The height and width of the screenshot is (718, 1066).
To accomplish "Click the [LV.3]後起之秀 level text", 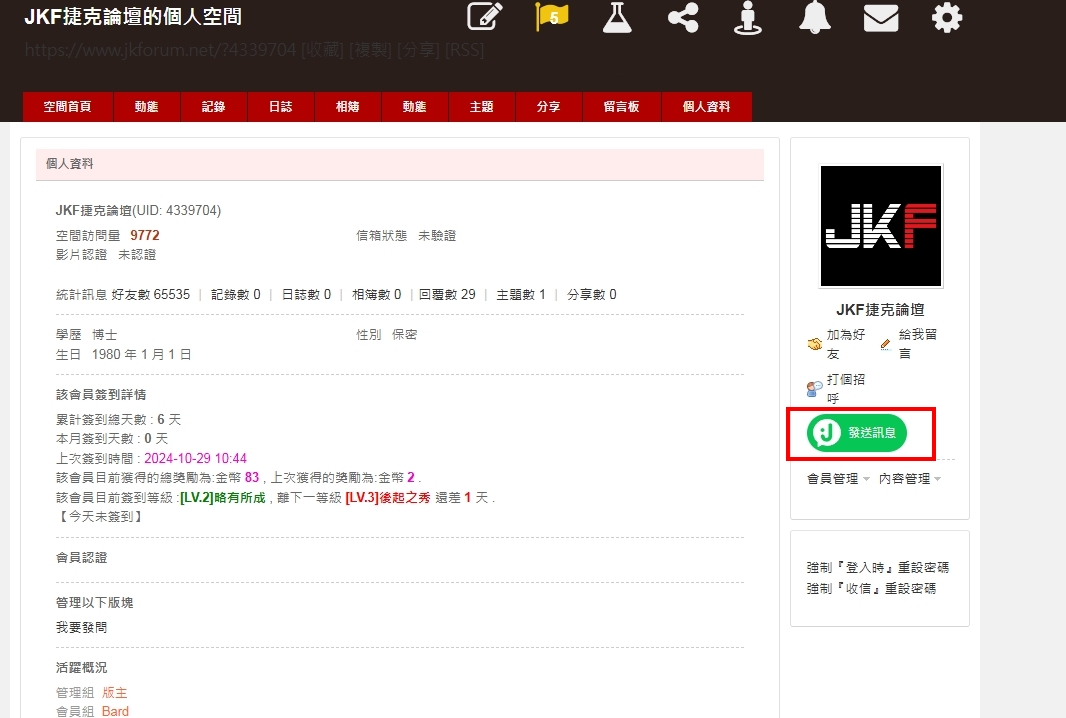I will (388, 498).
